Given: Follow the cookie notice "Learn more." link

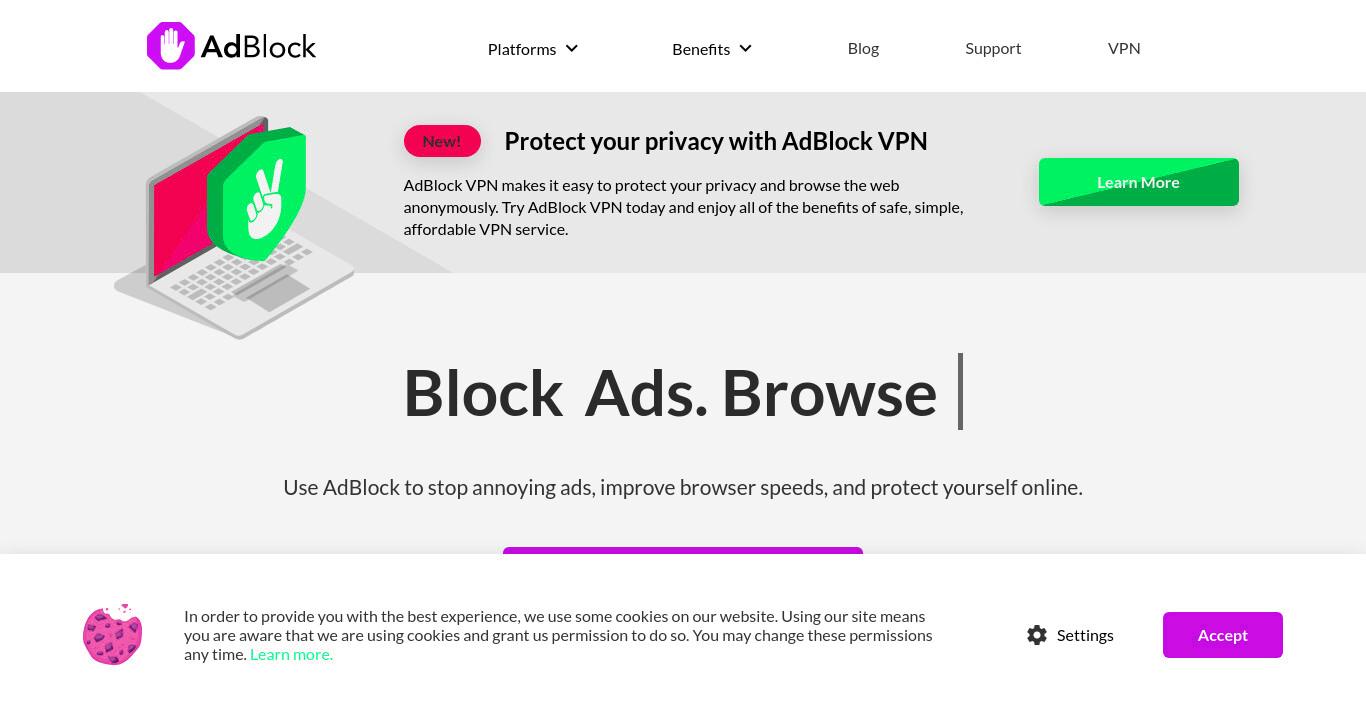Looking at the screenshot, I should coord(291,654).
